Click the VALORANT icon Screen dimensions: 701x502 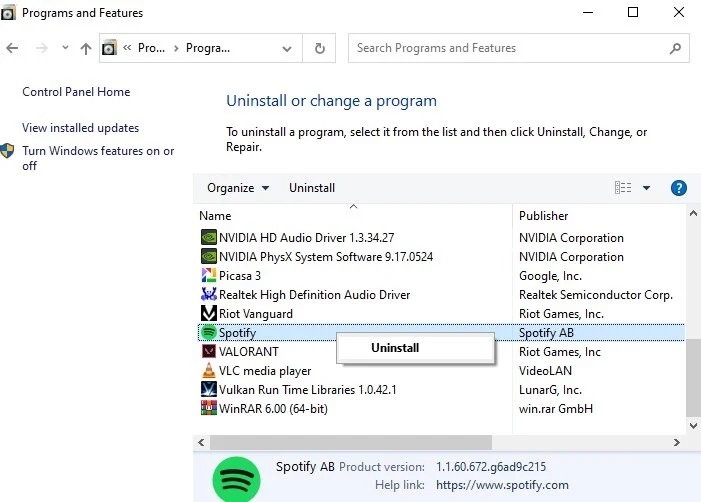click(x=208, y=351)
